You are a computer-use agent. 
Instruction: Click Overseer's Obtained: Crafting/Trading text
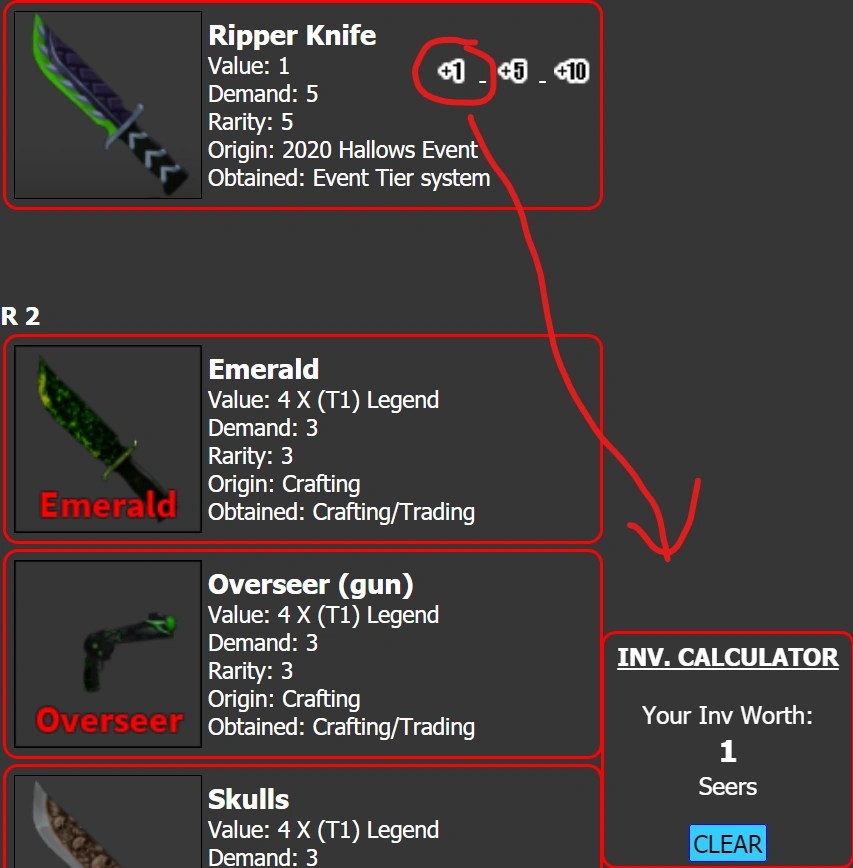coord(341,727)
